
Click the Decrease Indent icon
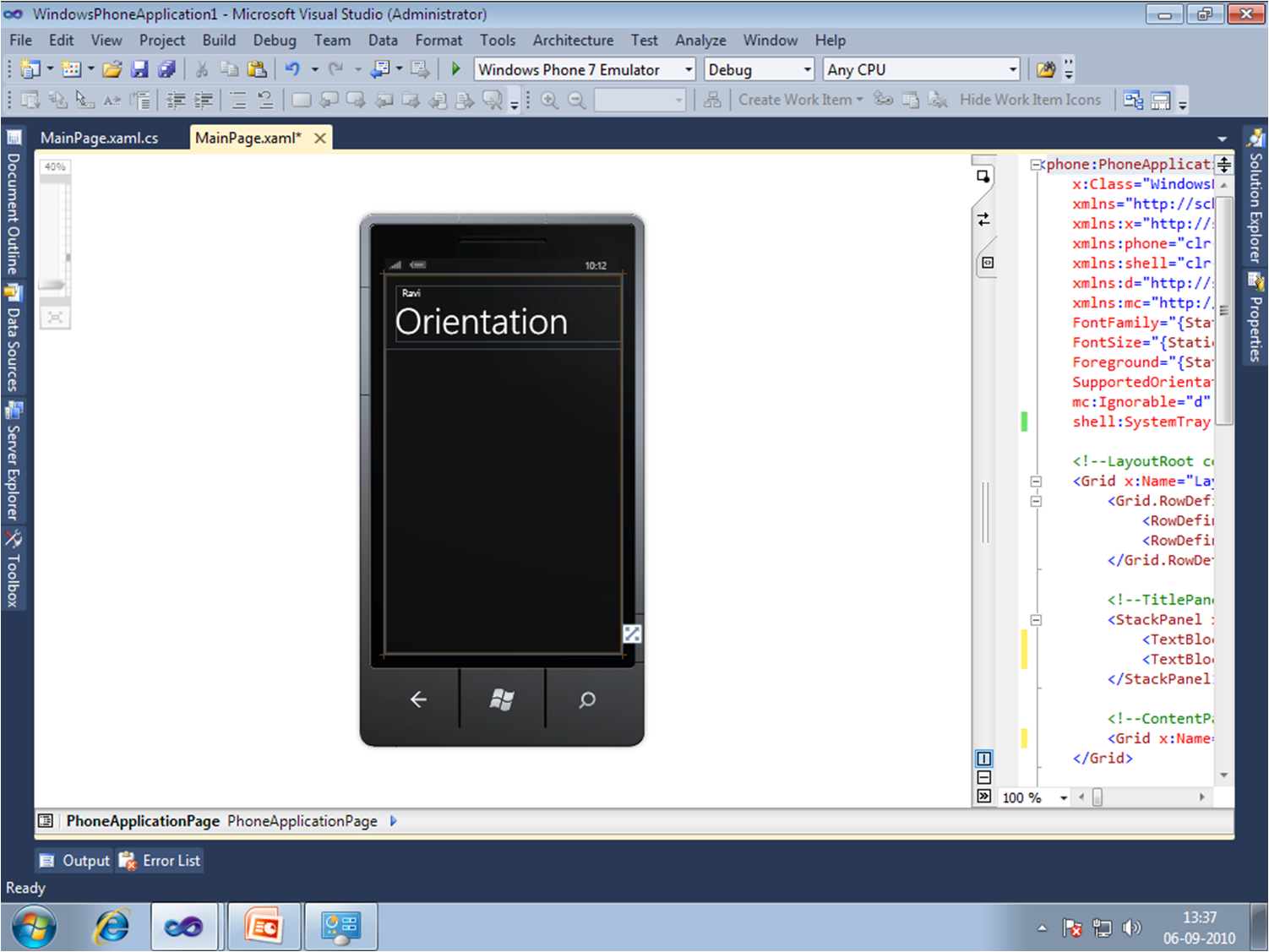(x=176, y=101)
